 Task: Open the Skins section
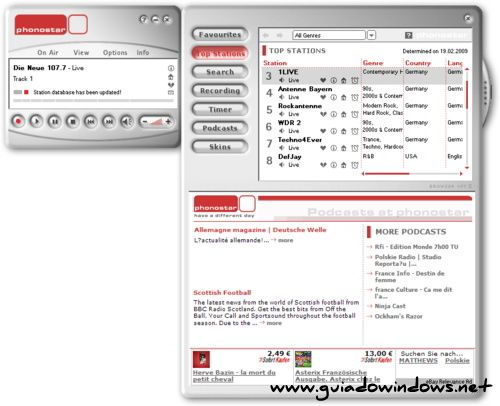pyautogui.click(x=220, y=147)
